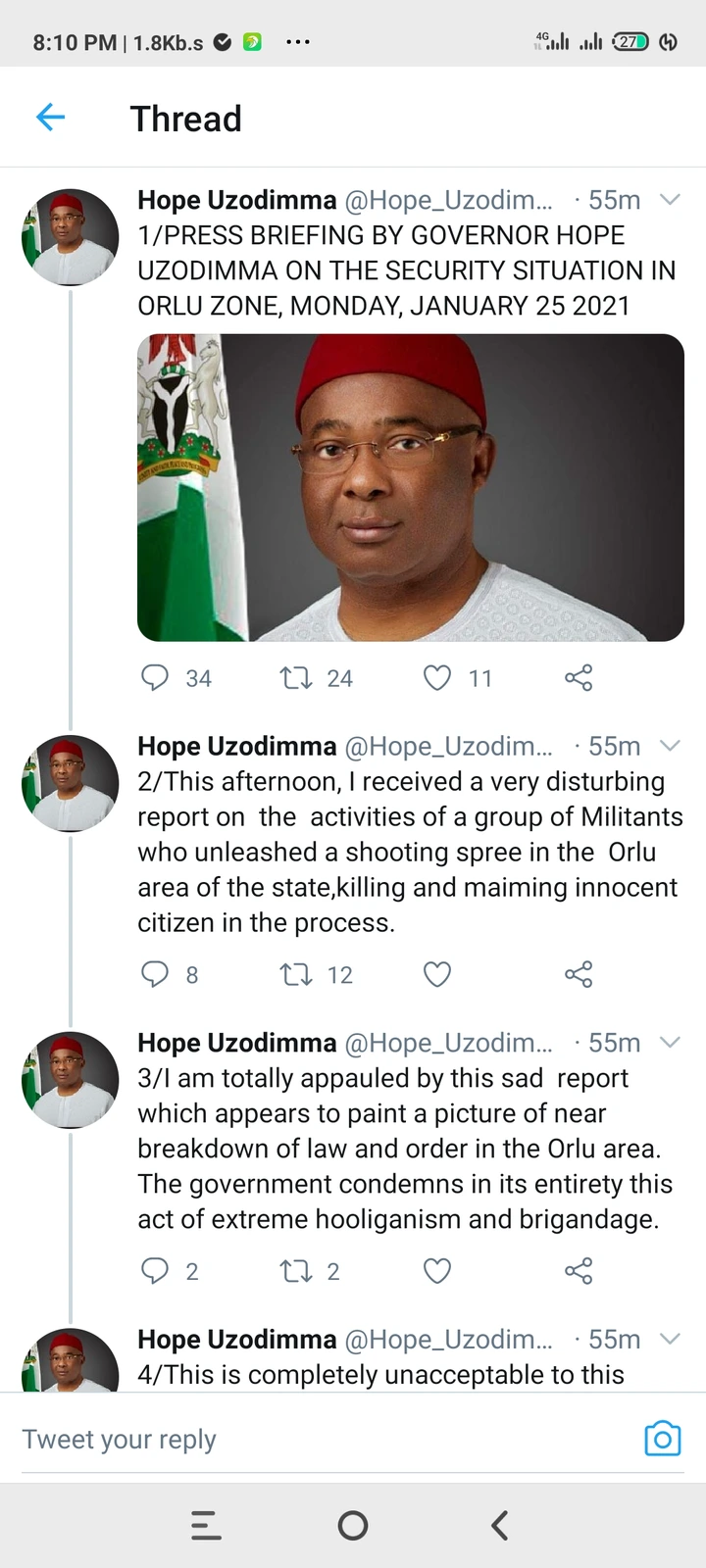This screenshot has height=1568, width=706.
Task: Expand the chevron menu on second tweet
Action: [x=670, y=746]
